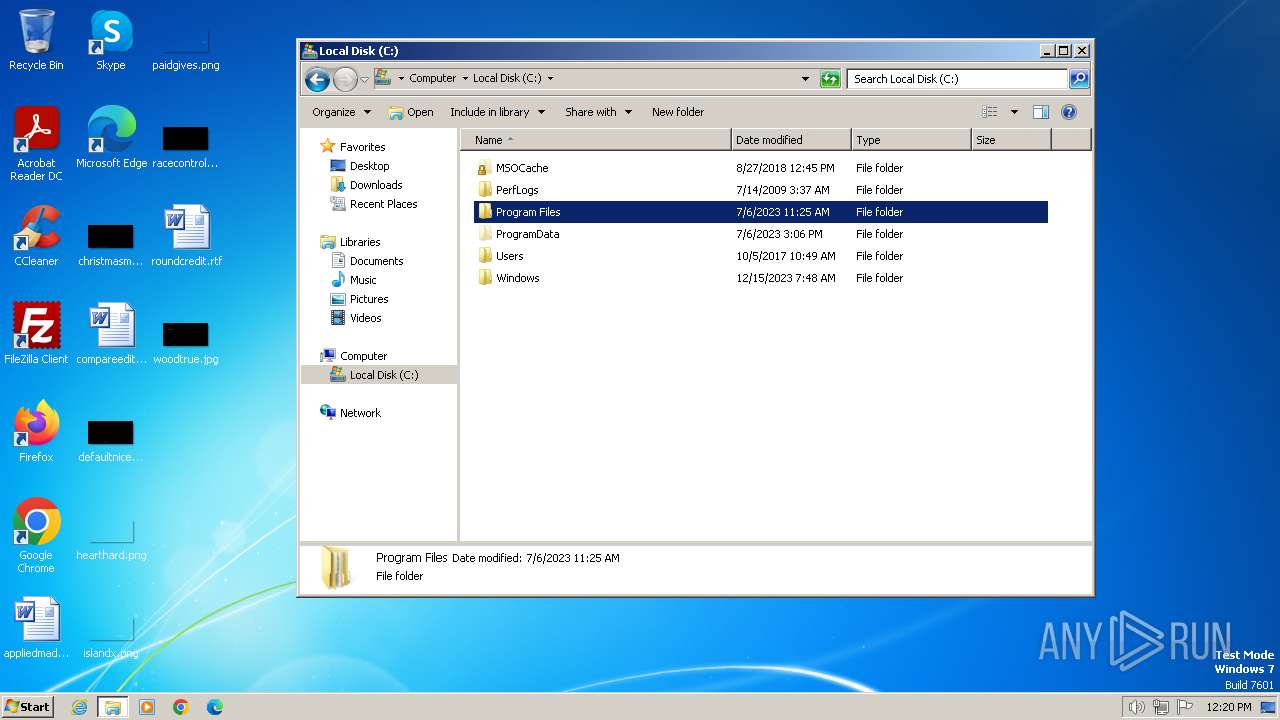This screenshot has height=720, width=1280.
Task: Click the Google Chrome desktop icon
Action: 36,535
